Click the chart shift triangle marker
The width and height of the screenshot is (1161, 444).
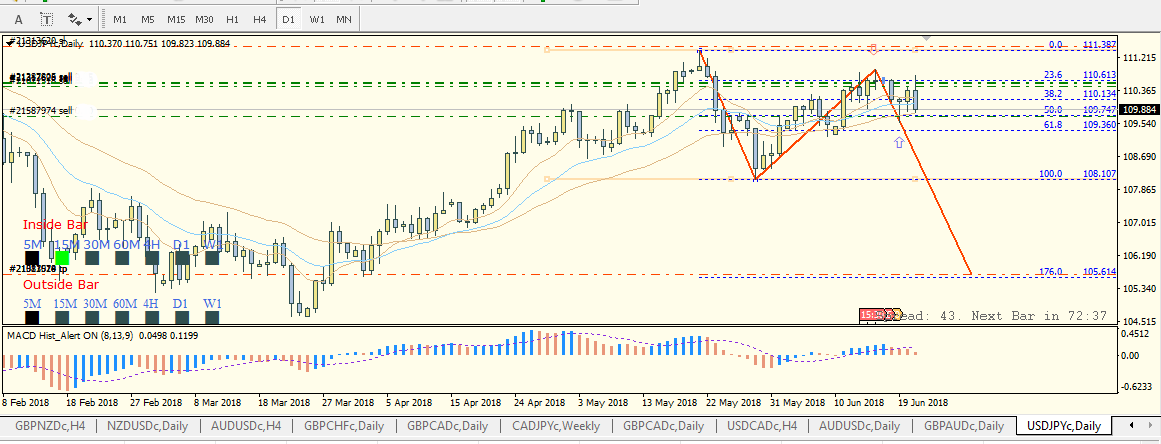[x=926, y=38]
